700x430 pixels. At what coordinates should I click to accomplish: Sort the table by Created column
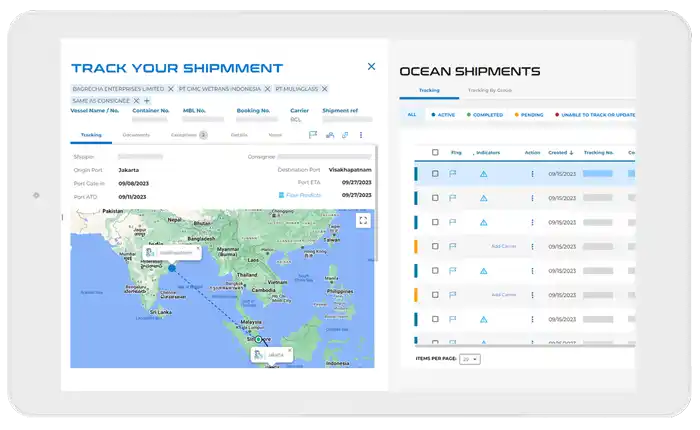coord(556,153)
